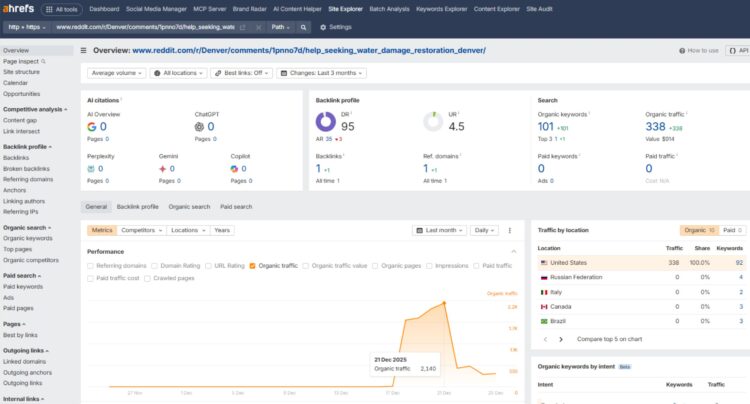Click Compare top 5 on chart

(x=609, y=339)
